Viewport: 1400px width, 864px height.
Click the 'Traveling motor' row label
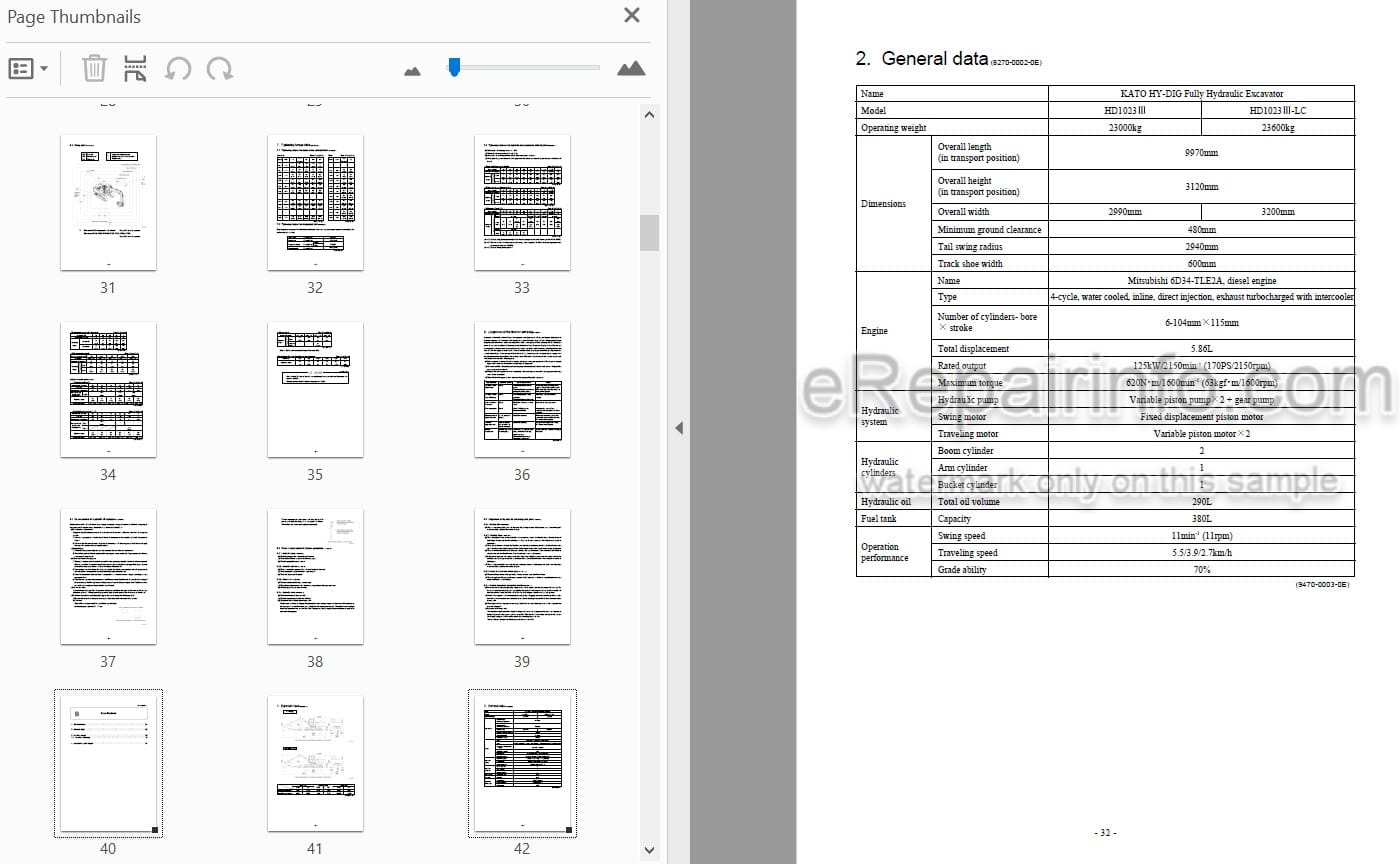[968, 434]
